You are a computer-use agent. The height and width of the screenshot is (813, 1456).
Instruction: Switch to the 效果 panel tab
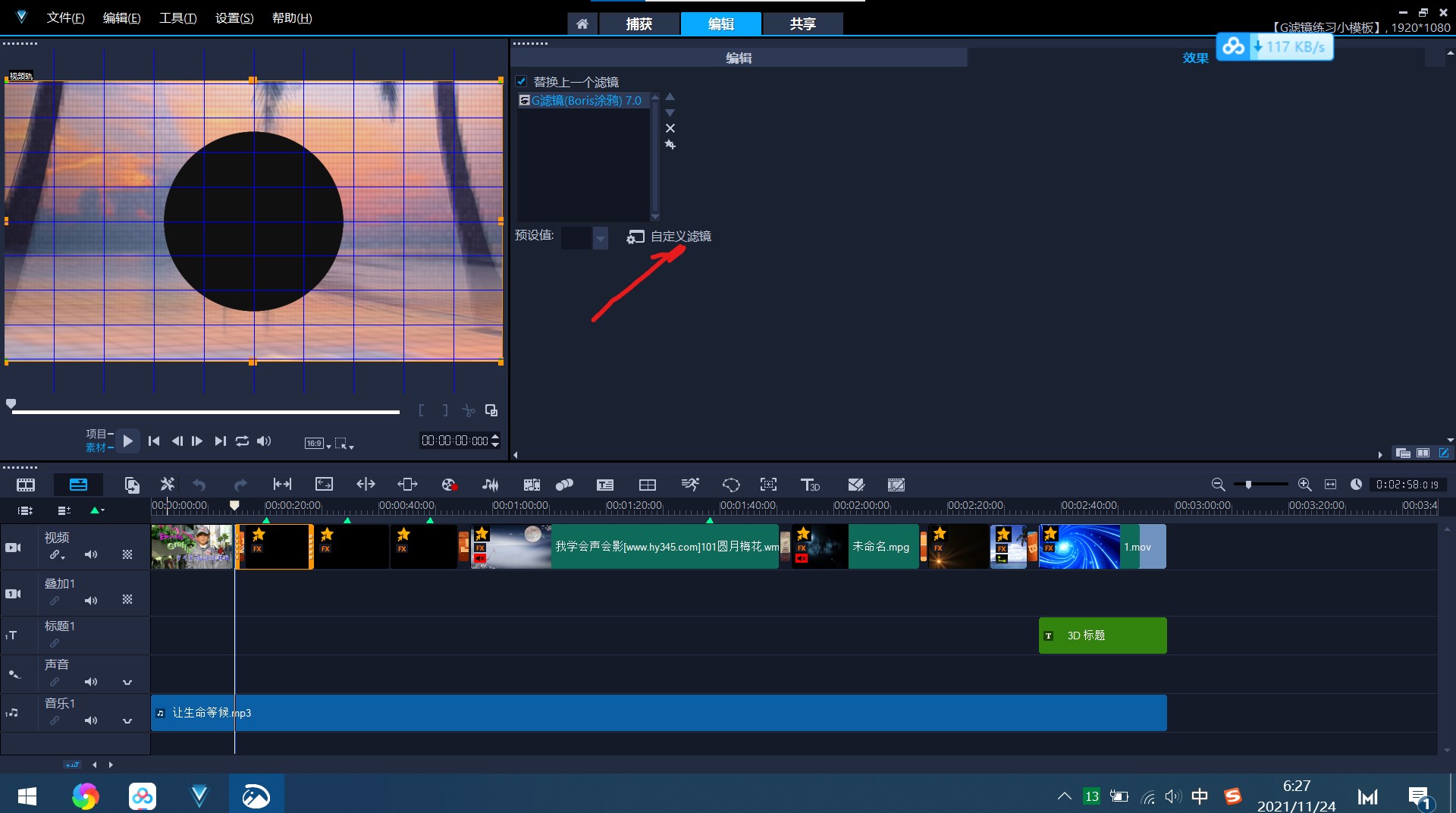pos(1195,58)
